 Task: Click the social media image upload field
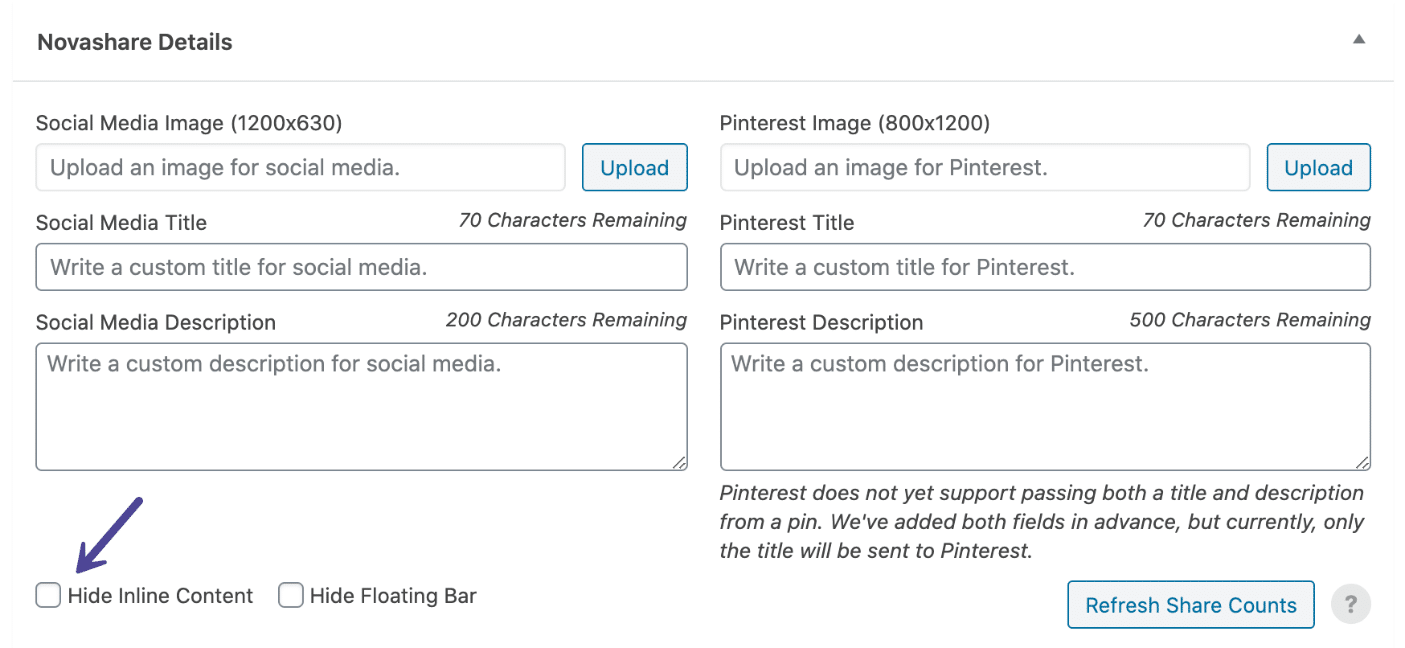(300, 167)
